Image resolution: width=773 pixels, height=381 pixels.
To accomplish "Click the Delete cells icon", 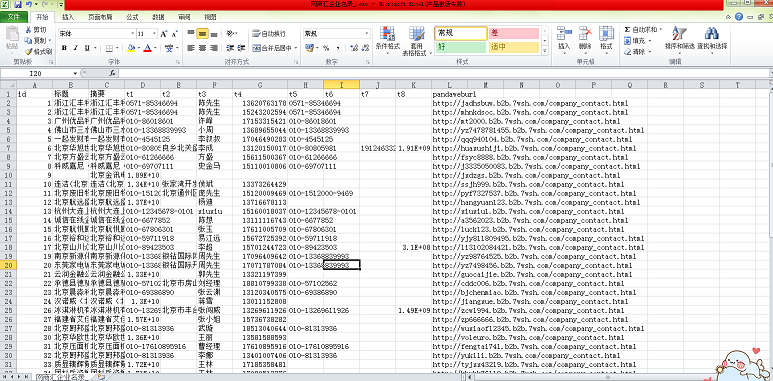I will click(585, 33).
